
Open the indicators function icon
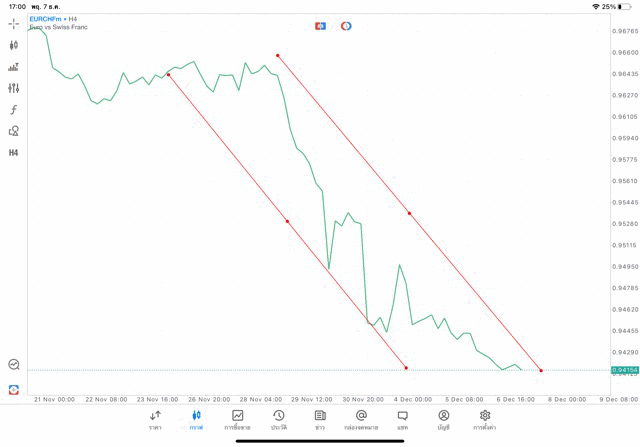click(x=14, y=110)
